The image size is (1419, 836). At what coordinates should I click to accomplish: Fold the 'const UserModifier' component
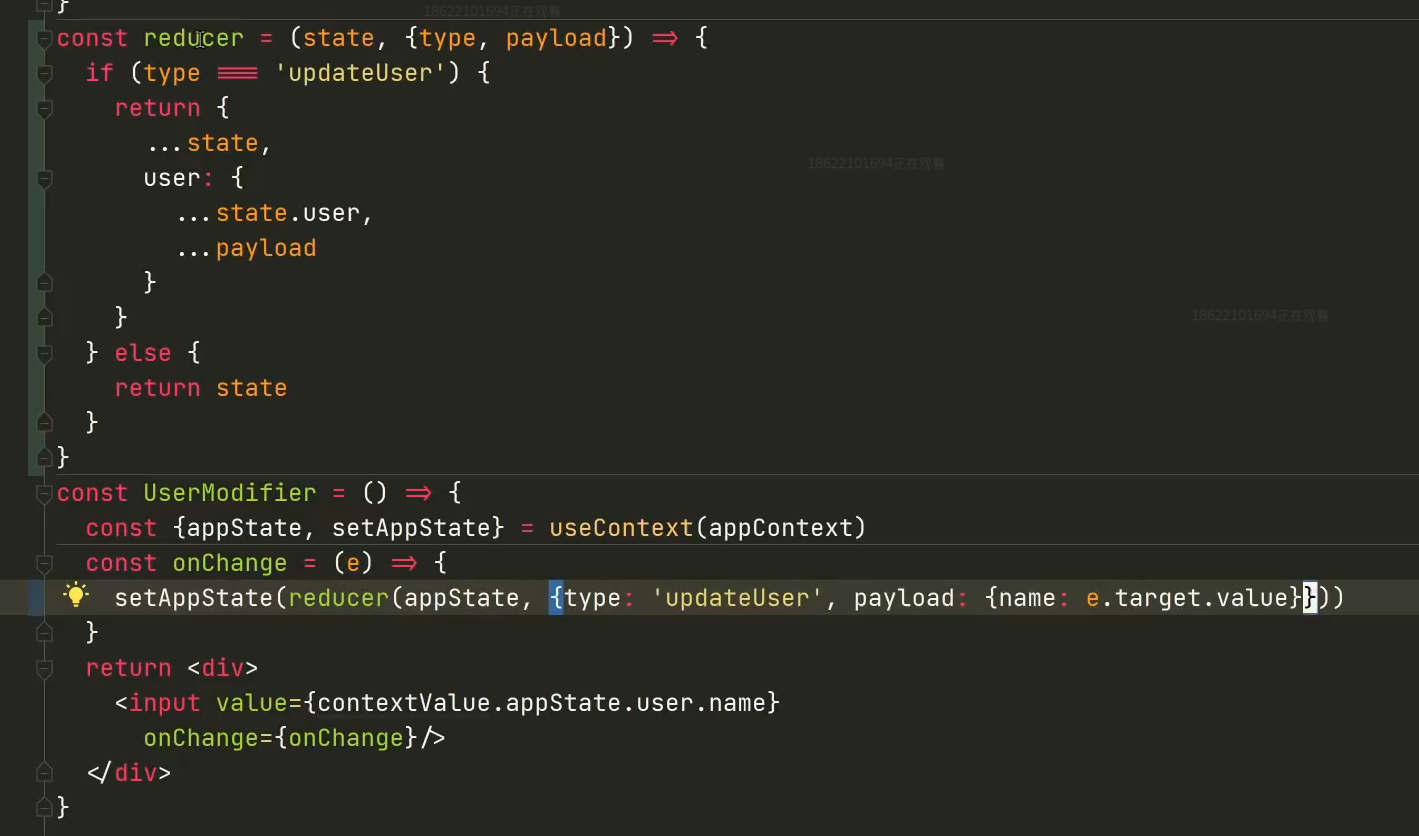click(44, 494)
